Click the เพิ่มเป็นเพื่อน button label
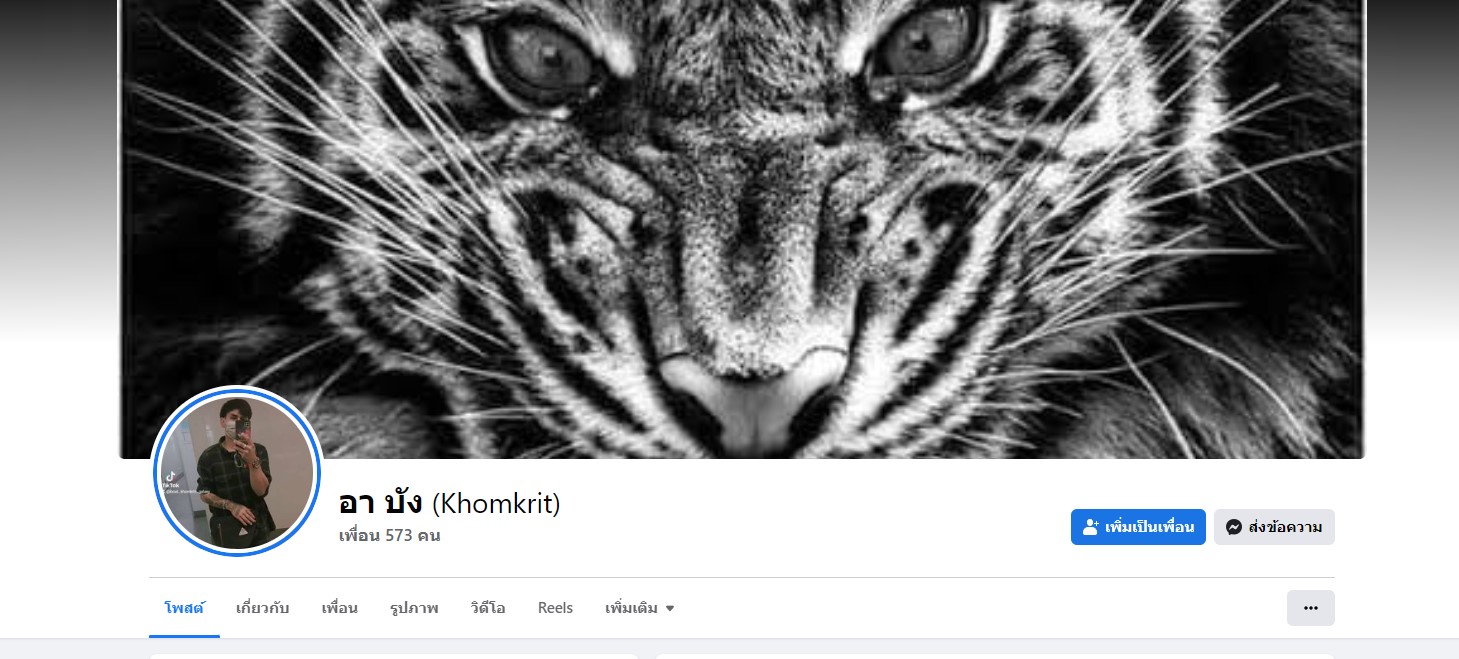 coord(1150,527)
